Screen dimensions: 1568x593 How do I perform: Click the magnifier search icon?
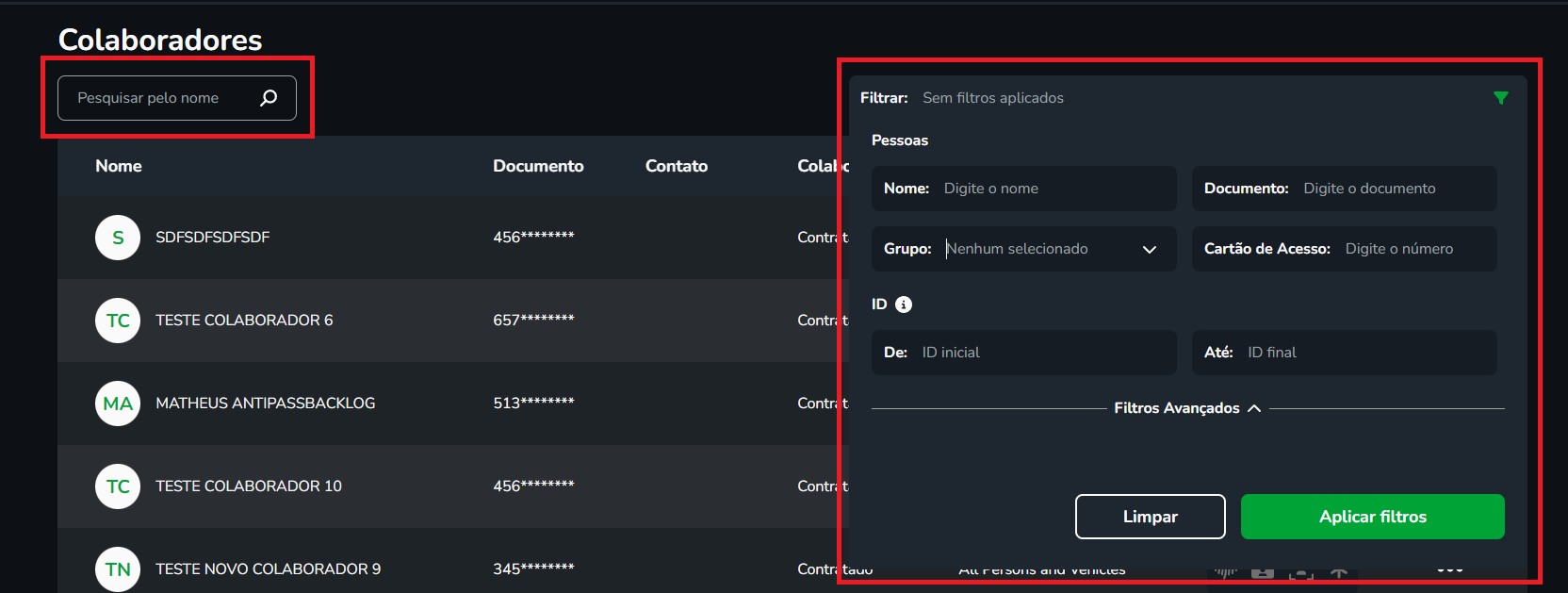[269, 98]
